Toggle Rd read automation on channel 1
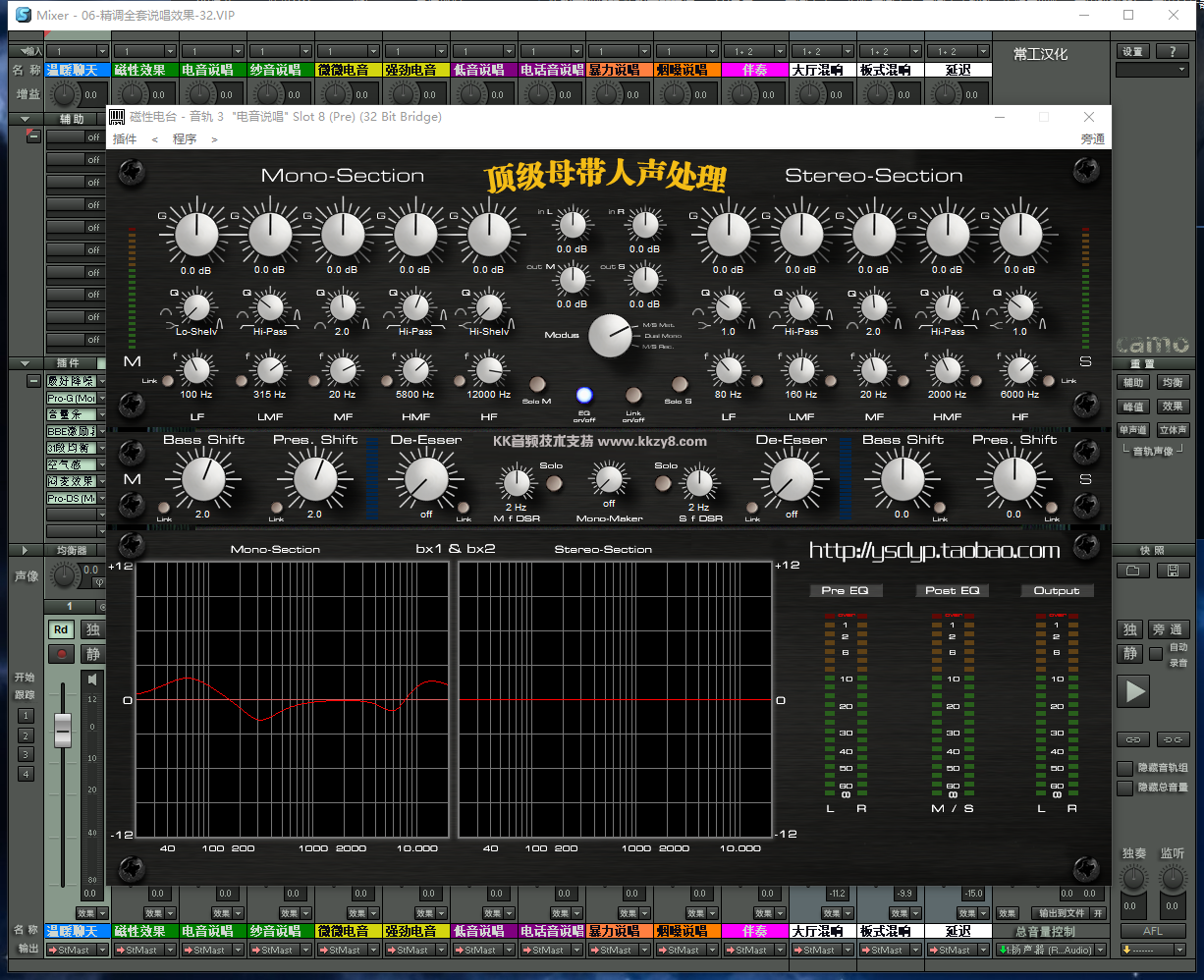Image resolution: width=1204 pixels, height=980 pixels. [x=61, y=629]
